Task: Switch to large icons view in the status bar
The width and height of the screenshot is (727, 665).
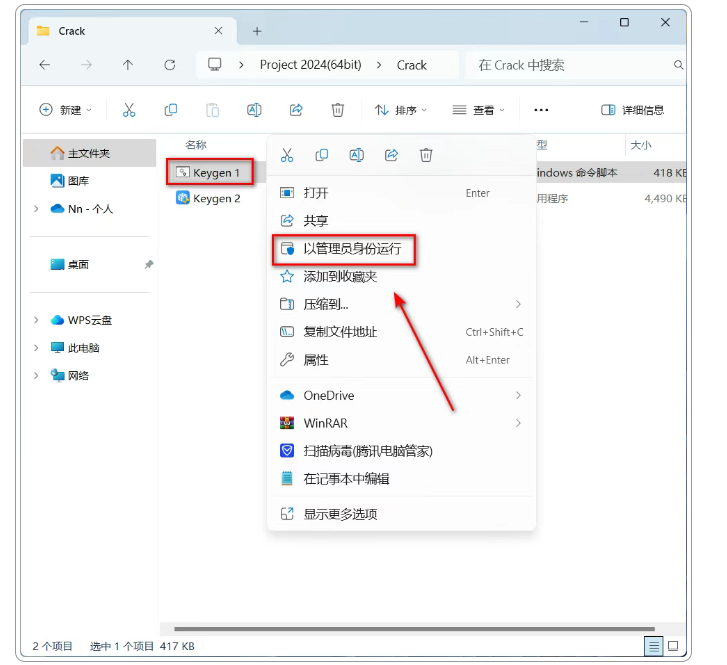Action: [x=673, y=646]
